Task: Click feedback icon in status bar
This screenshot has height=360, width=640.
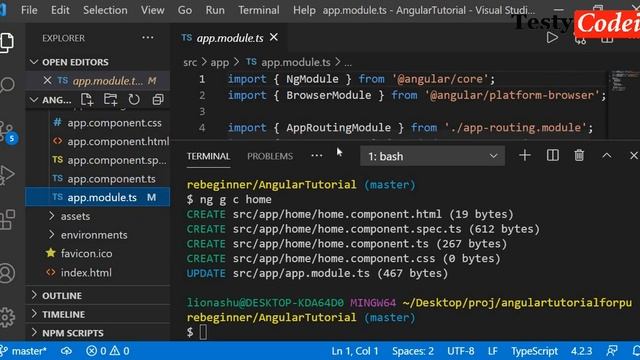Action: [611, 351]
